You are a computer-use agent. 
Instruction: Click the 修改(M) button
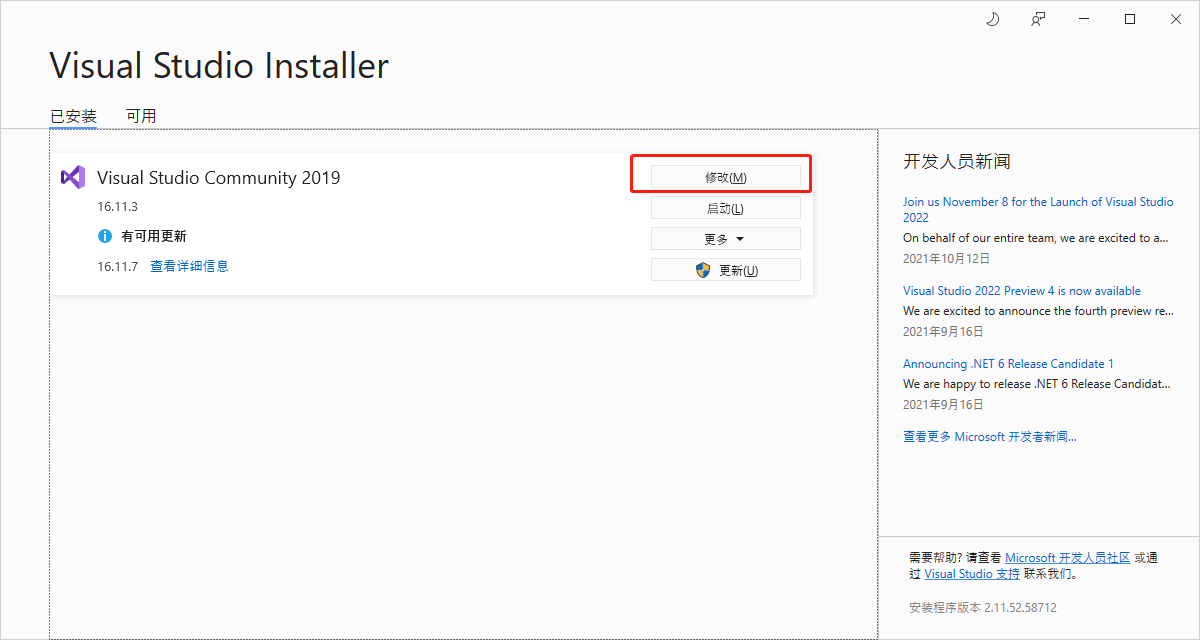pos(726,177)
